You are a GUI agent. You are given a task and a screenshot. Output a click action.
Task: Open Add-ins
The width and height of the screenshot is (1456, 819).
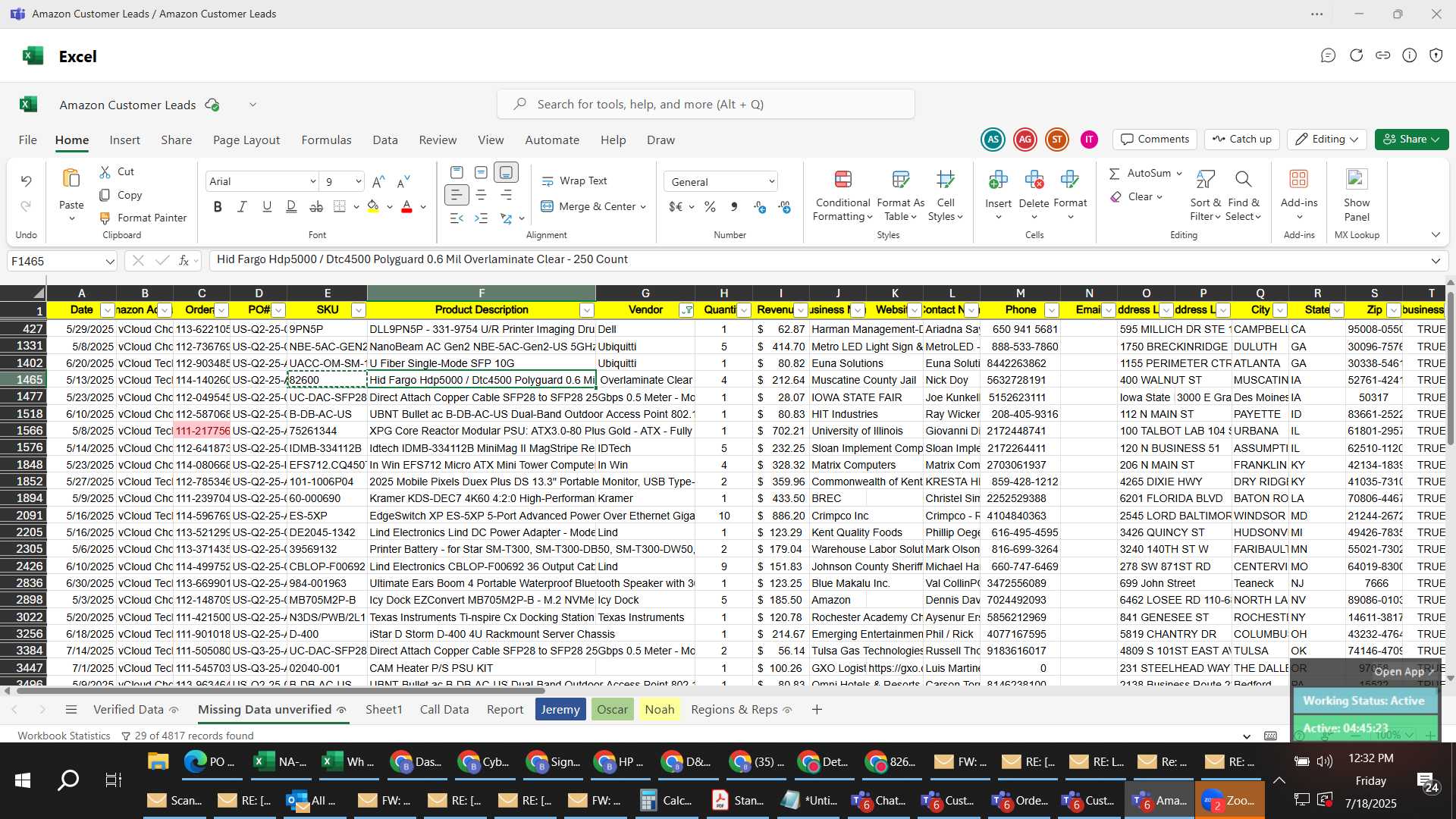click(x=1299, y=196)
